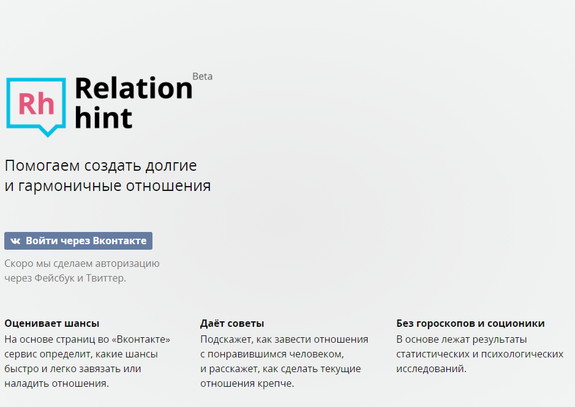Click the note Скоро мы сделаем авторизацию
The image size is (575, 407).
click(x=82, y=264)
